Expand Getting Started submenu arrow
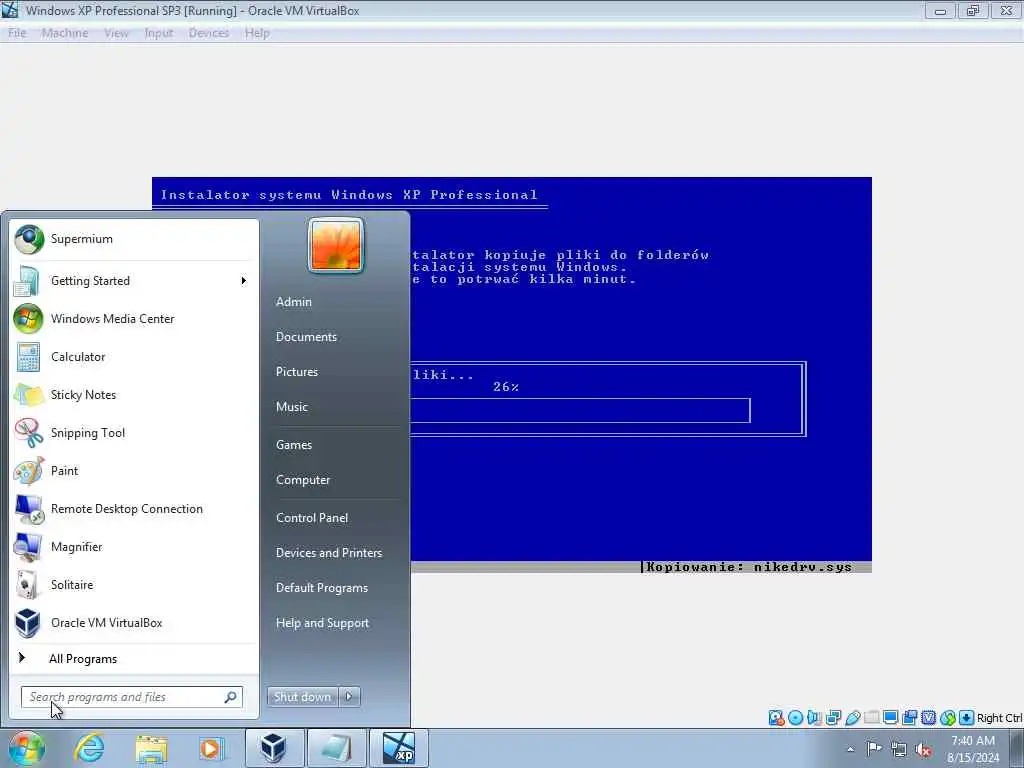Screen dimensions: 1024x768 (x=244, y=281)
